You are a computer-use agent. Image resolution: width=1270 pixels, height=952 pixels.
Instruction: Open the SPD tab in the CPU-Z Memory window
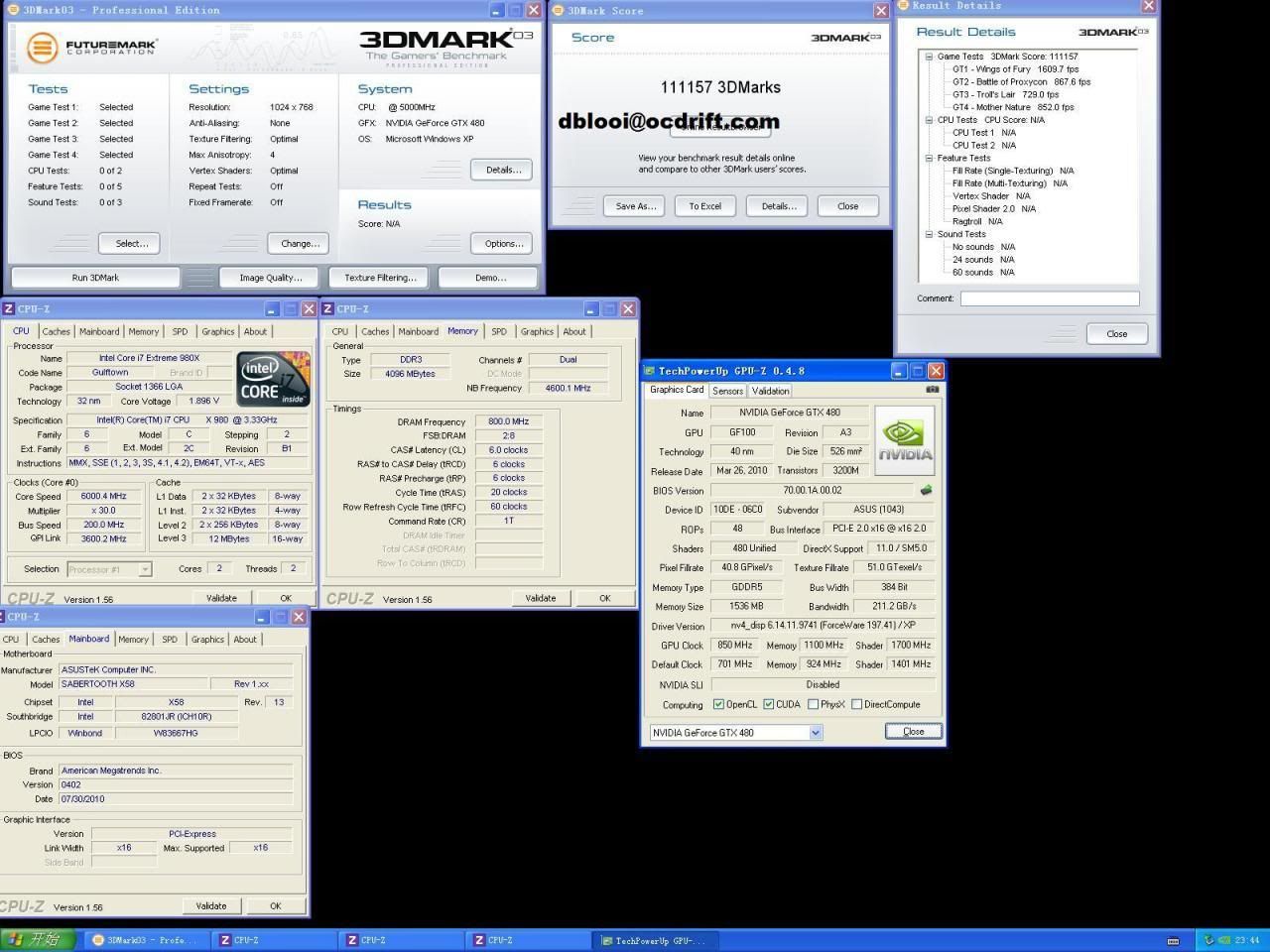coord(498,331)
